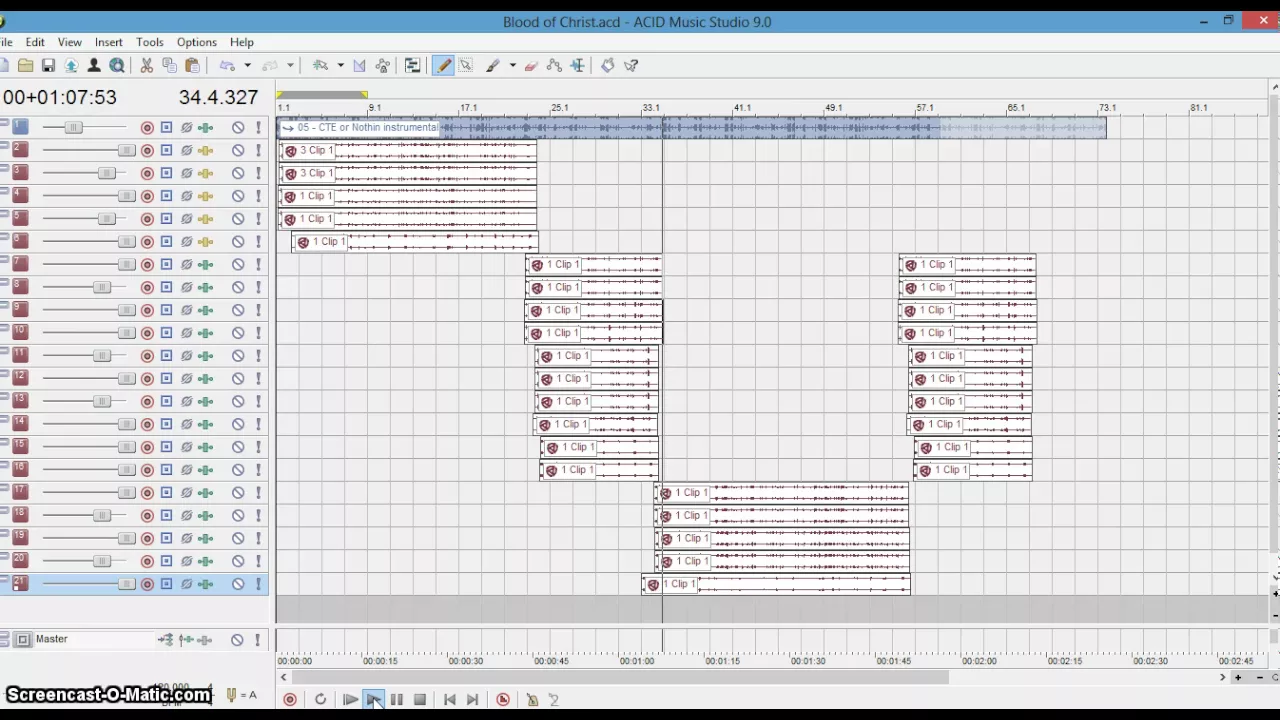Click the tuning fork project key button
Image resolution: width=1280 pixels, height=720 pixels.
(x=232, y=695)
